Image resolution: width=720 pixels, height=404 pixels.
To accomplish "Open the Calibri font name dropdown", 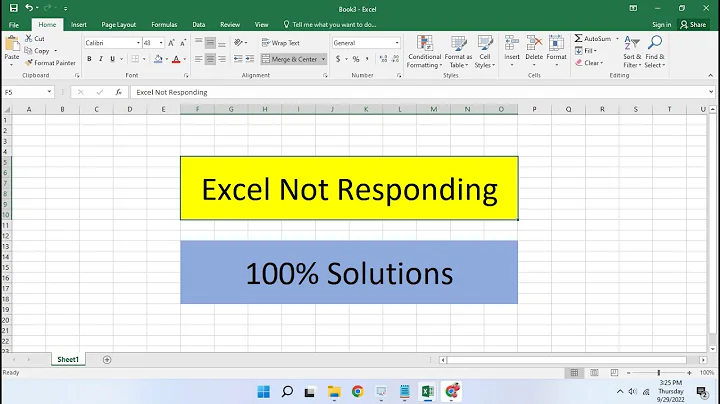I will pos(138,43).
